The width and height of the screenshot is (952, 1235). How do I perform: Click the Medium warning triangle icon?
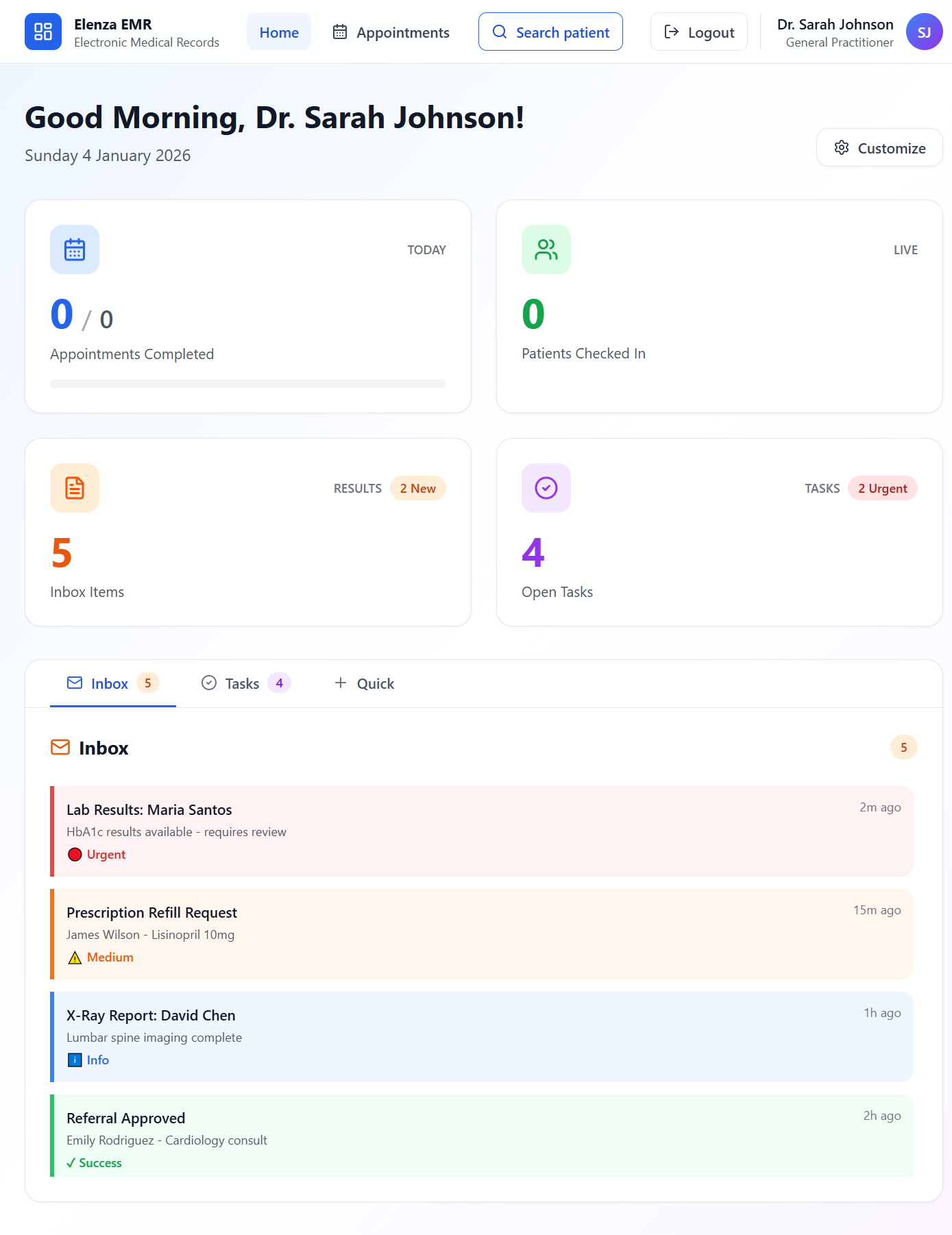point(75,957)
